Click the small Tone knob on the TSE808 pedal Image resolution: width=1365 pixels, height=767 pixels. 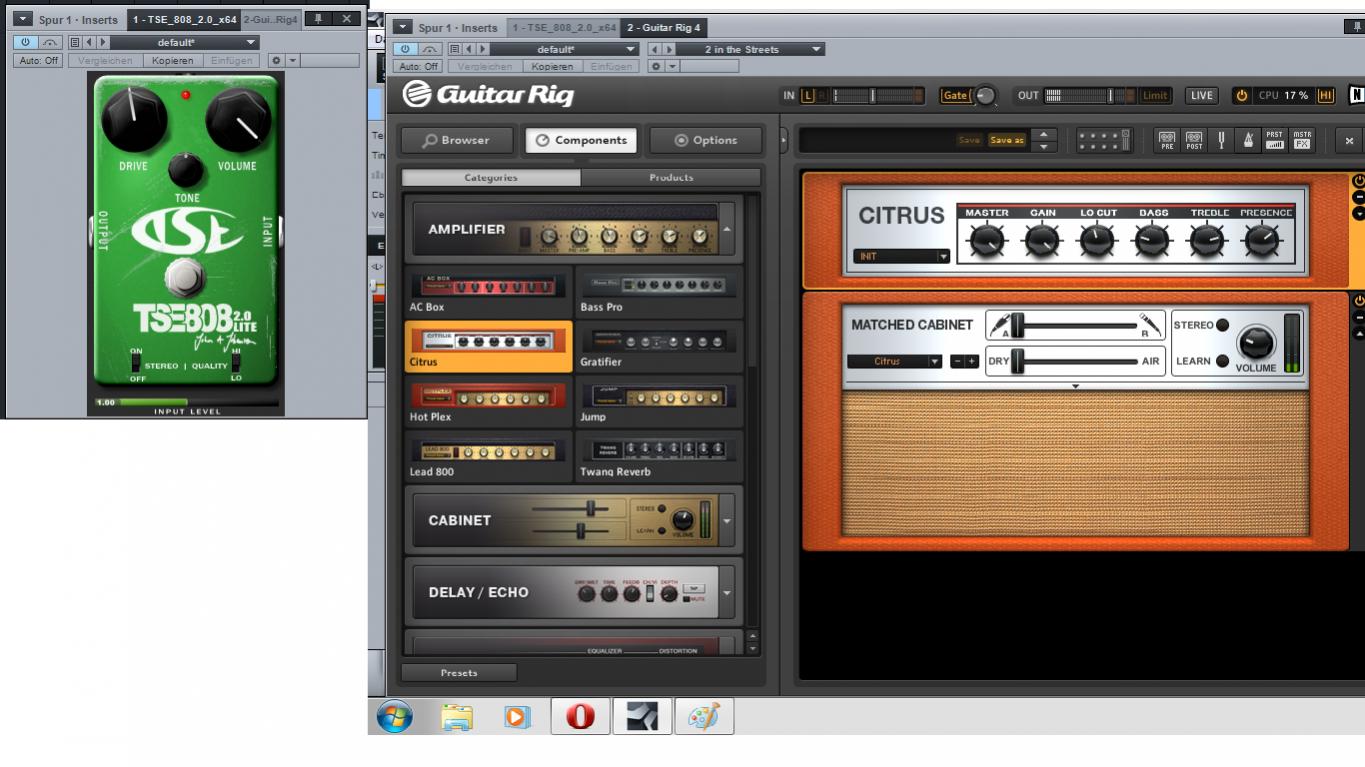[x=186, y=171]
